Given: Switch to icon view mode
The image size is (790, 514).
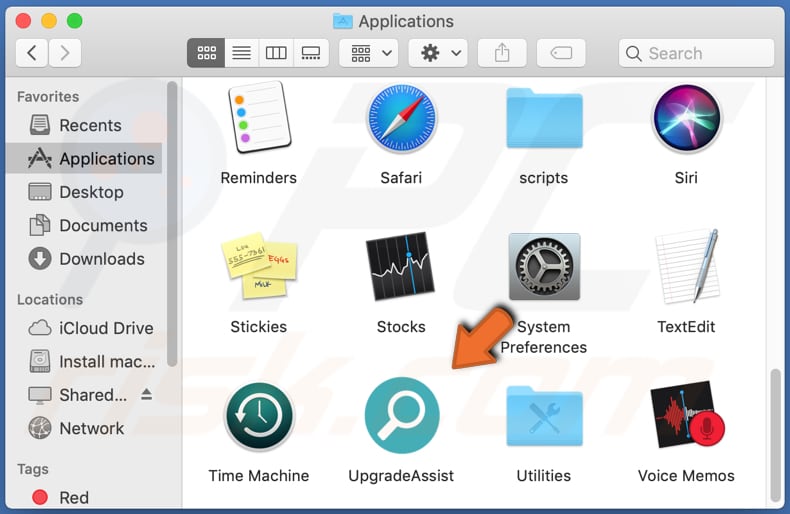Looking at the screenshot, I should click(206, 53).
